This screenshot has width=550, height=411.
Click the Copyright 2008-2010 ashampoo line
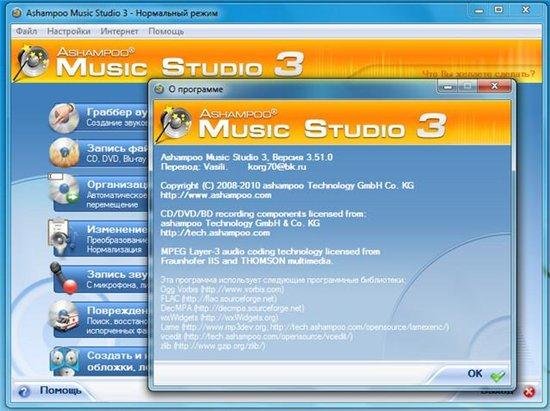pos(287,186)
